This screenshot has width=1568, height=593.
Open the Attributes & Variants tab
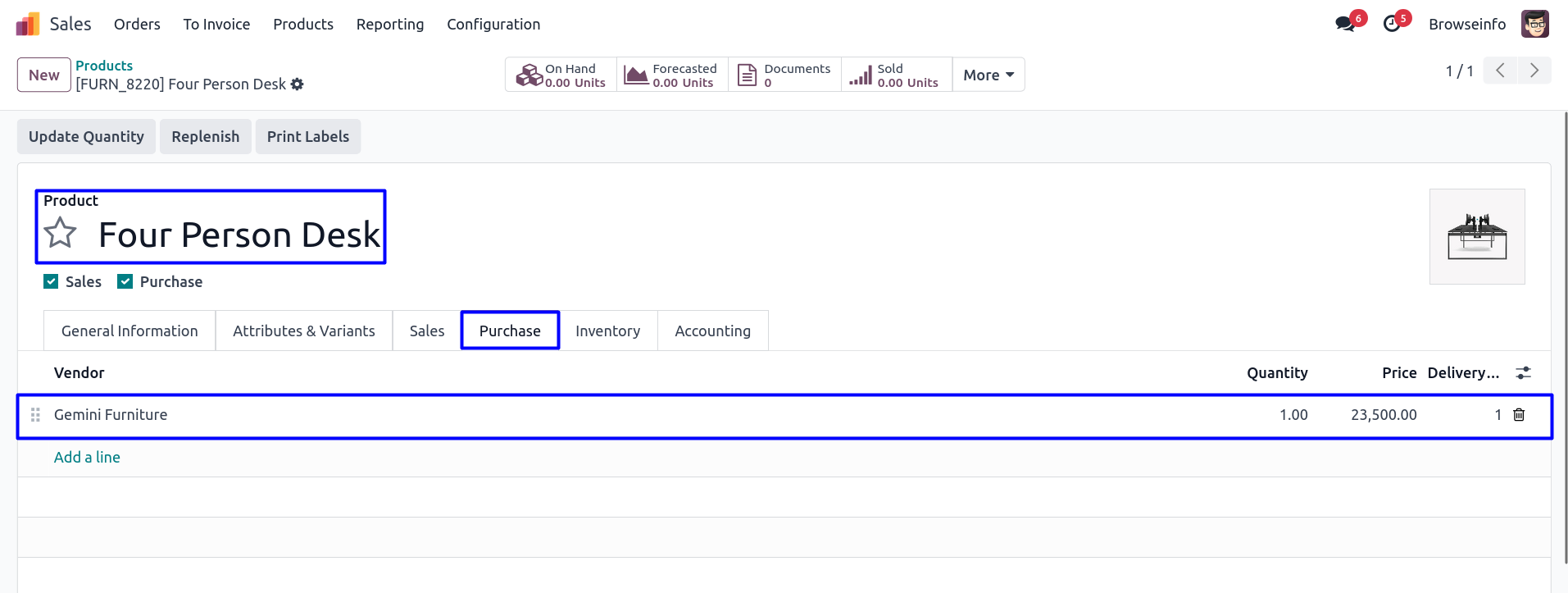click(x=304, y=331)
